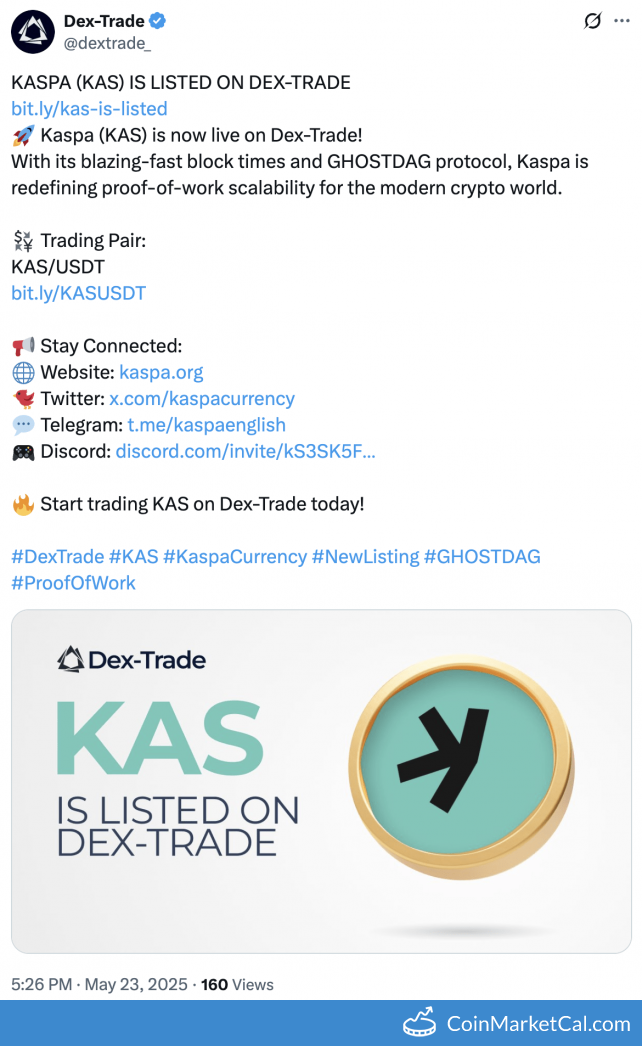This screenshot has width=642, height=1046.
Task: Open the t.me/kaspaenglish Telegram link
Action: coord(206,425)
